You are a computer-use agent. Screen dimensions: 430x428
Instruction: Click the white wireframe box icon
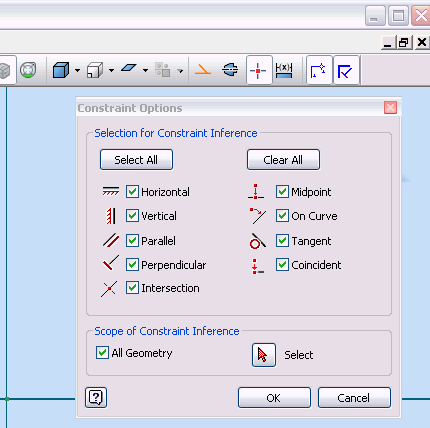(x=95, y=70)
